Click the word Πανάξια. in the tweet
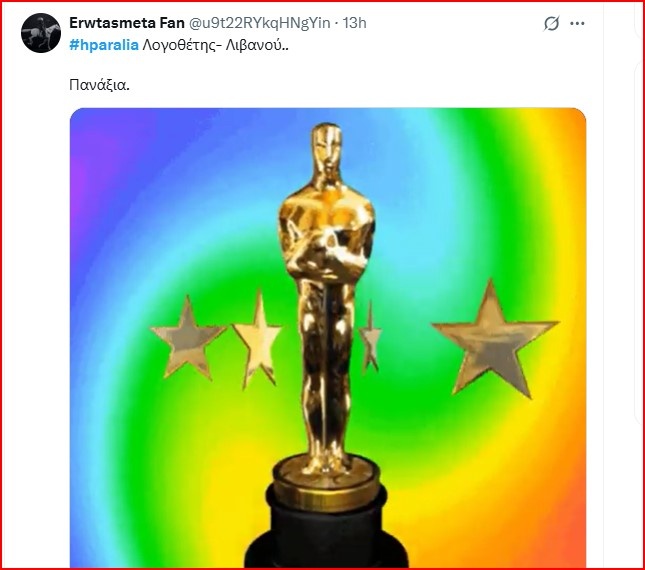Image resolution: width=645 pixels, height=570 pixels. (x=99, y=85)
